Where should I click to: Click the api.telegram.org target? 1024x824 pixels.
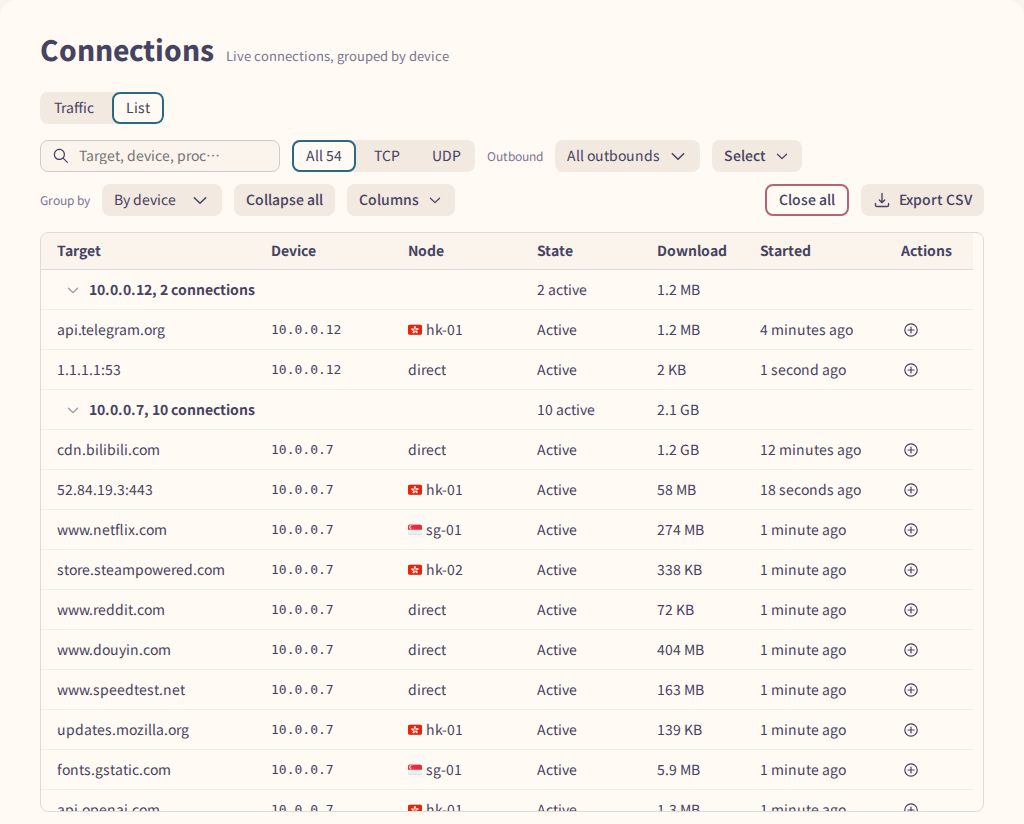pyautogui.click(x=111, y=330)
